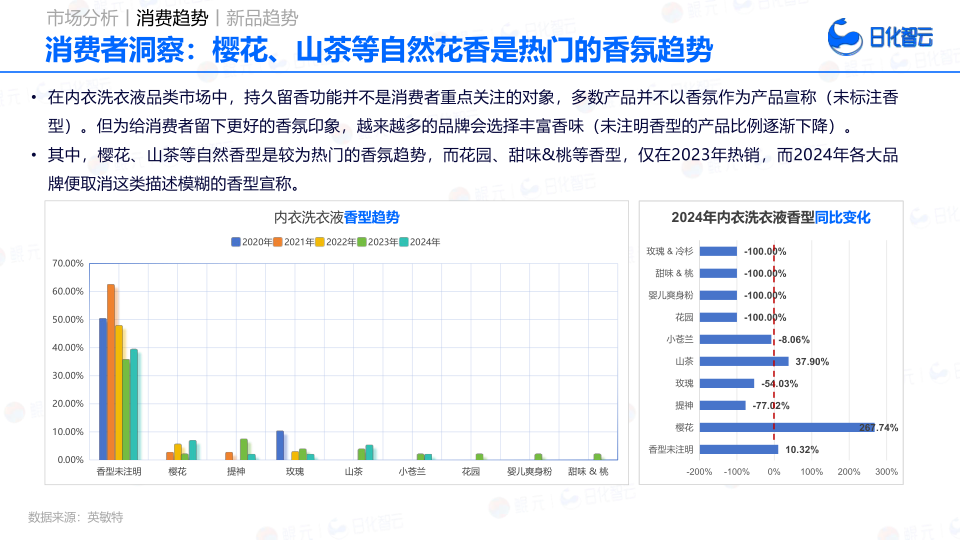Click title 2024年内衣洗衣液香型同比变化
The width and height of the screenshot is (960, 540).
[771, 217]
